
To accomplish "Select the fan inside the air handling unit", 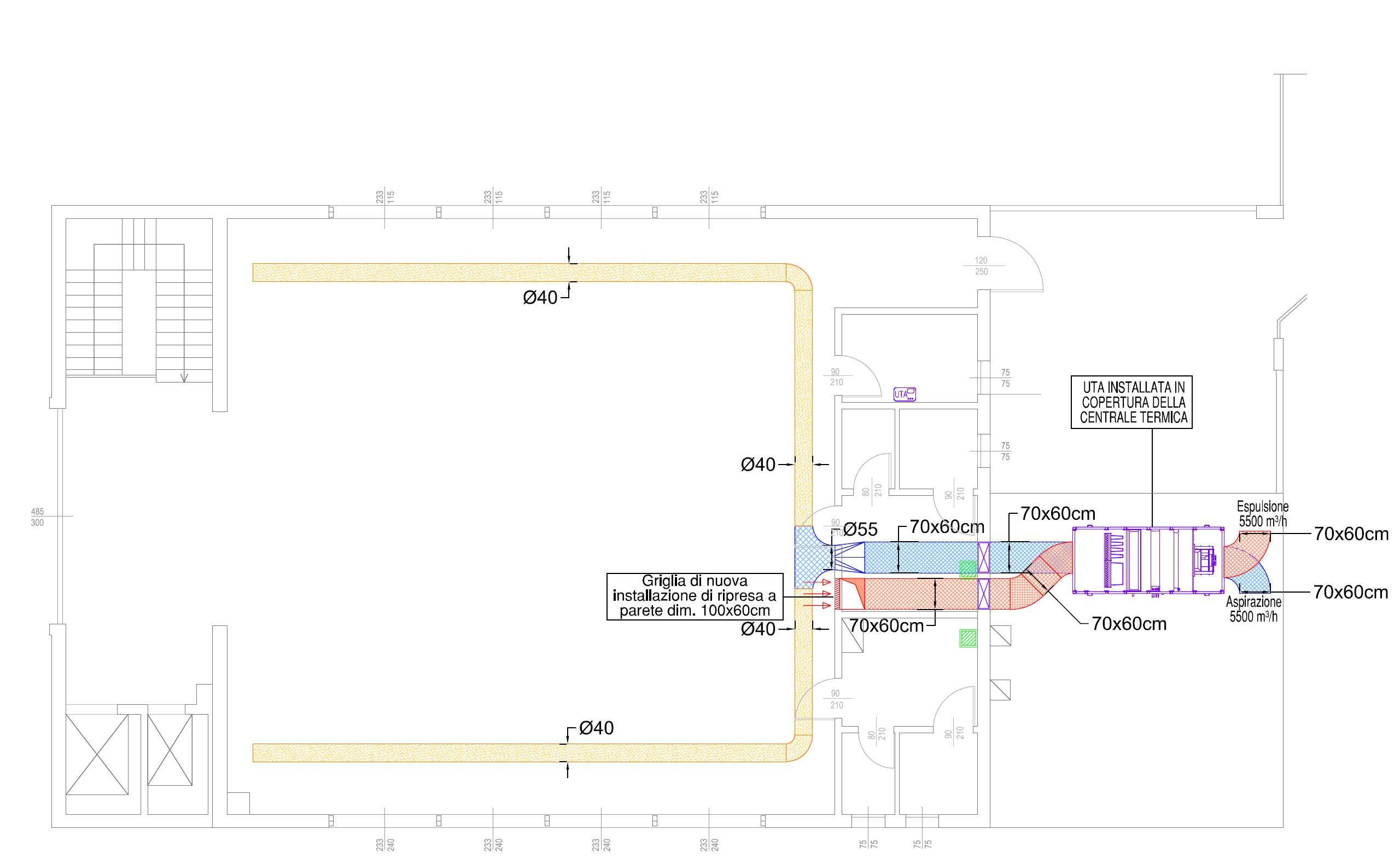I will click(1206, 559).
